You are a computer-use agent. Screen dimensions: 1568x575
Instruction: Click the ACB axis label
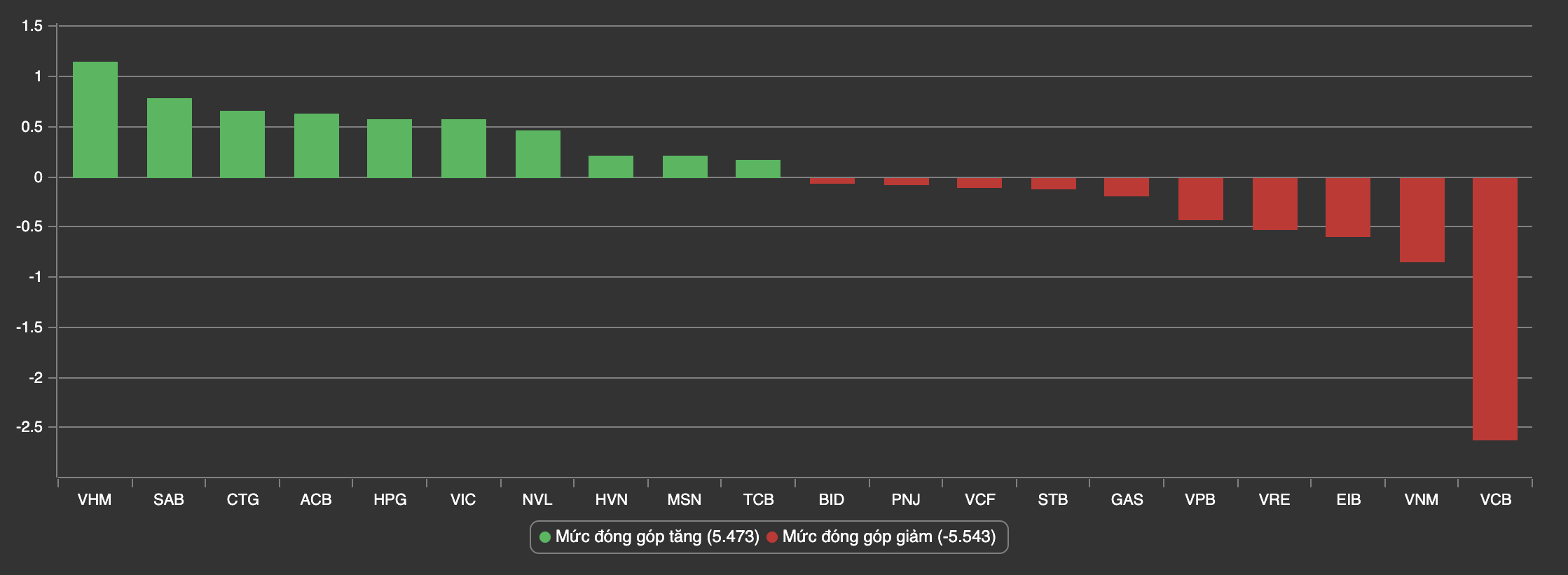pyautogui.click(x=316, y=500)
